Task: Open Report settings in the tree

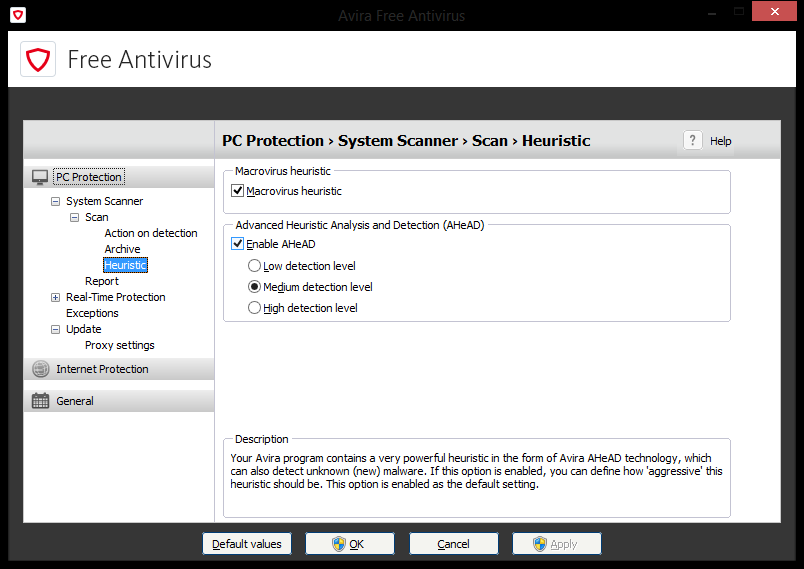Action: [102, 281]
